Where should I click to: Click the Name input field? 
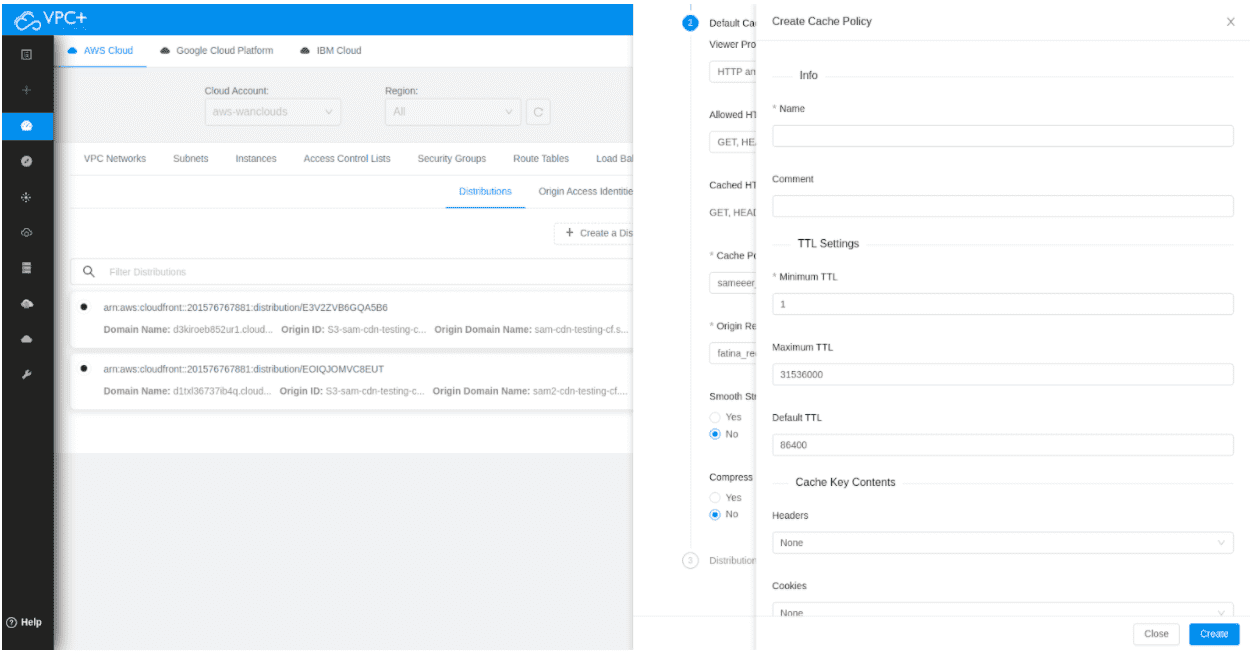[x=1003, y=136]
